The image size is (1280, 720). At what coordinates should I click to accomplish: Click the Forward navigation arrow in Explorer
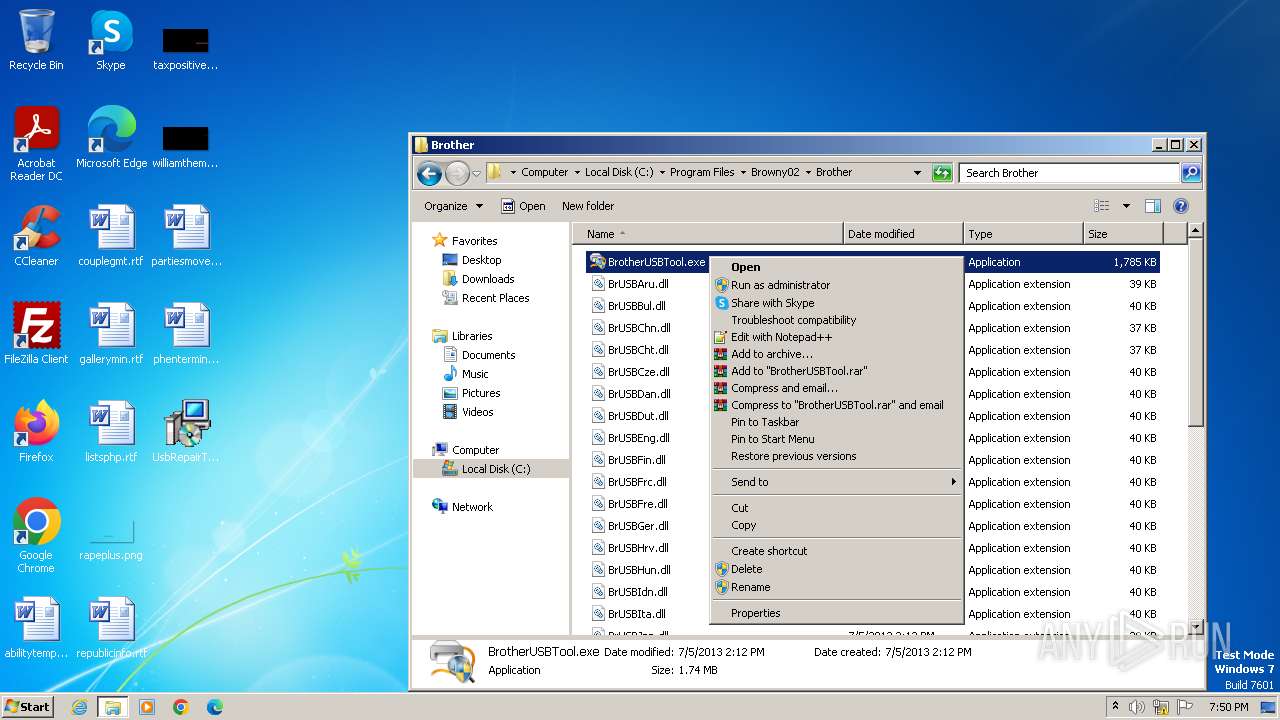coord(457,173)
